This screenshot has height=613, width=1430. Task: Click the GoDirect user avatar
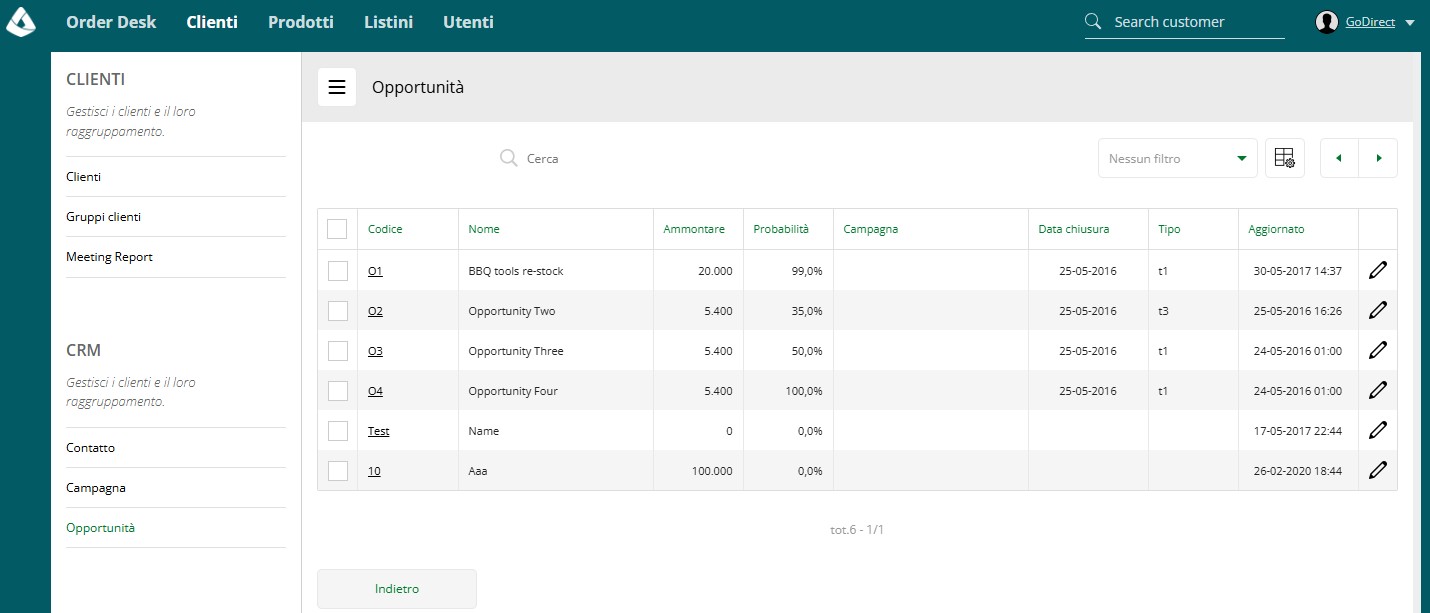[1327, 22]
